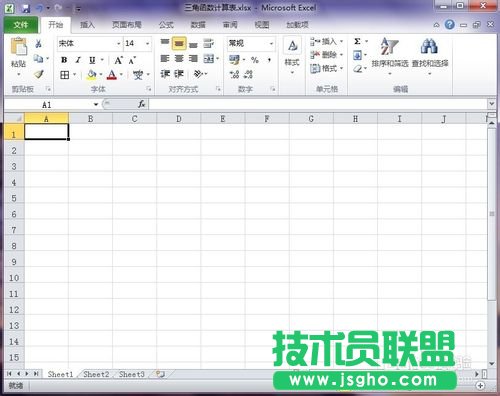The height and width of the screenshot is (396, 500).
Task: Align text left
Action: click(165, 59)
